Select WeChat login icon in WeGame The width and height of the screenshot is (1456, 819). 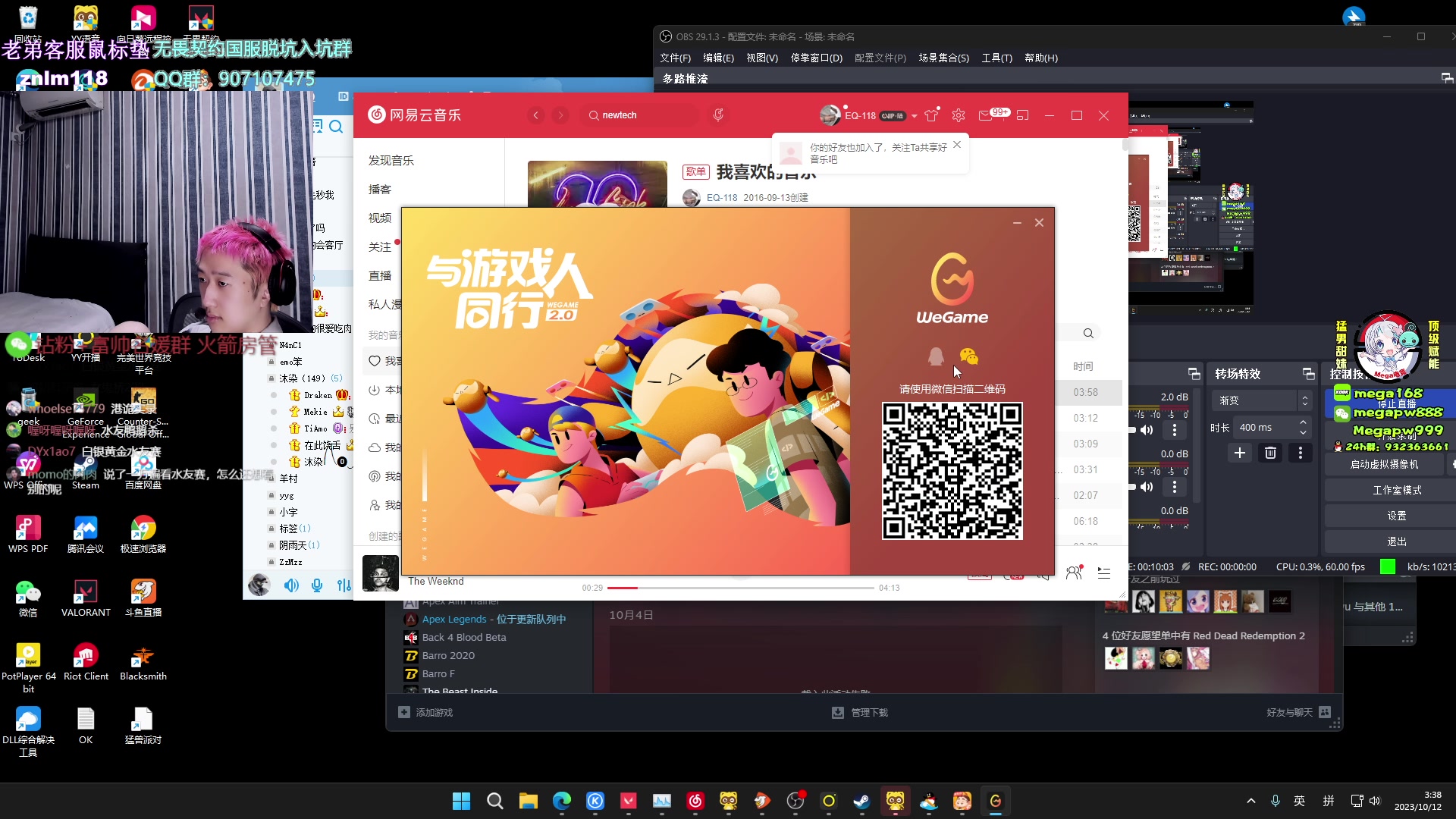point(968,356)
